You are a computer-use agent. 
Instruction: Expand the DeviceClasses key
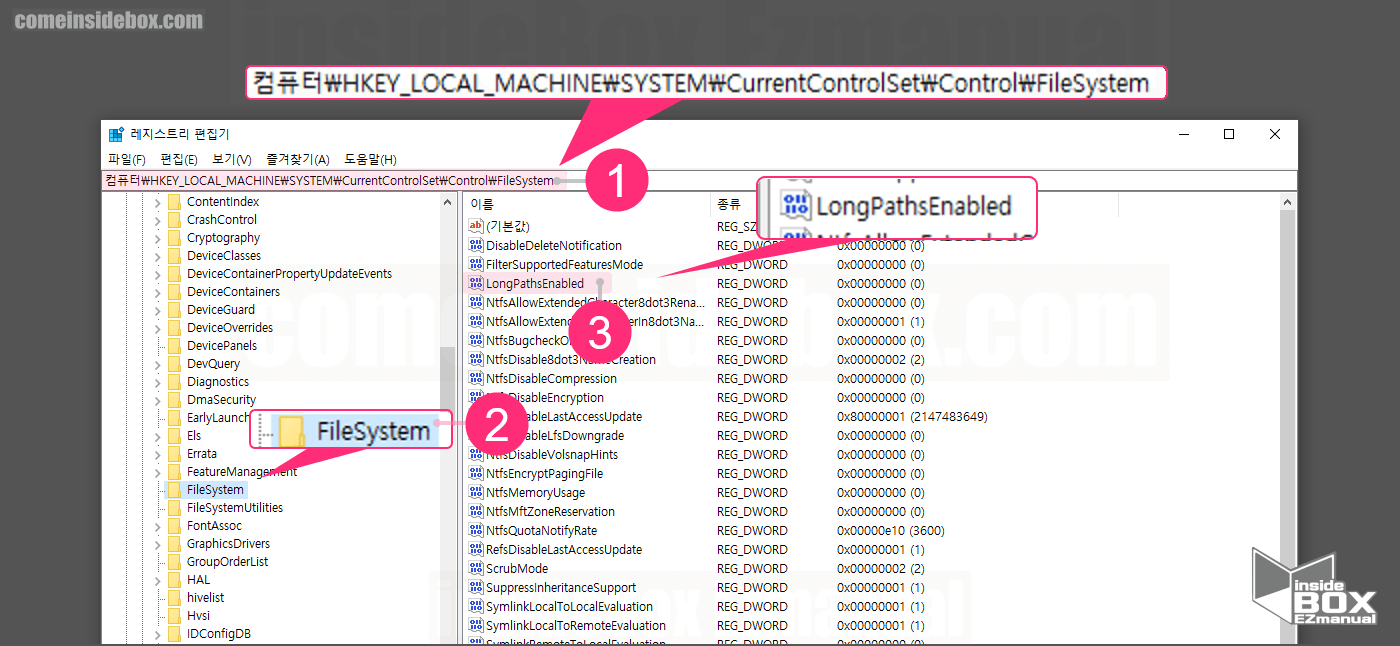coord(157,256)
